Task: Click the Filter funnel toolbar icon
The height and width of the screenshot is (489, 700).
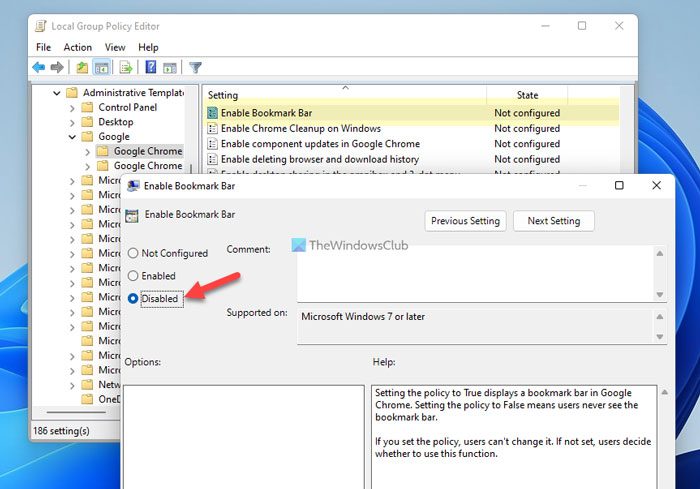Action: [196, 68]
